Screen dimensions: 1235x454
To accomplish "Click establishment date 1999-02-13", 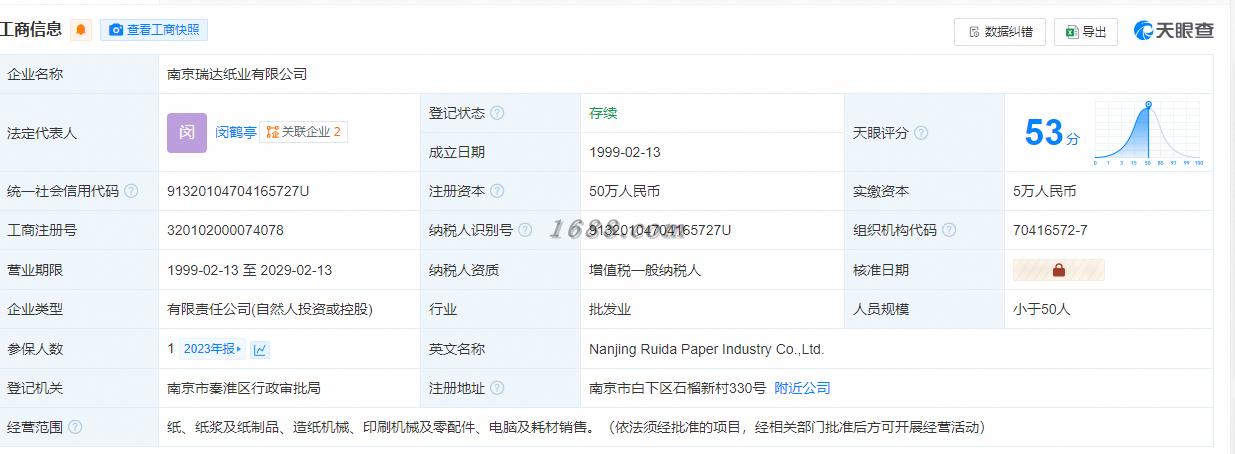I will pos(625,152).
